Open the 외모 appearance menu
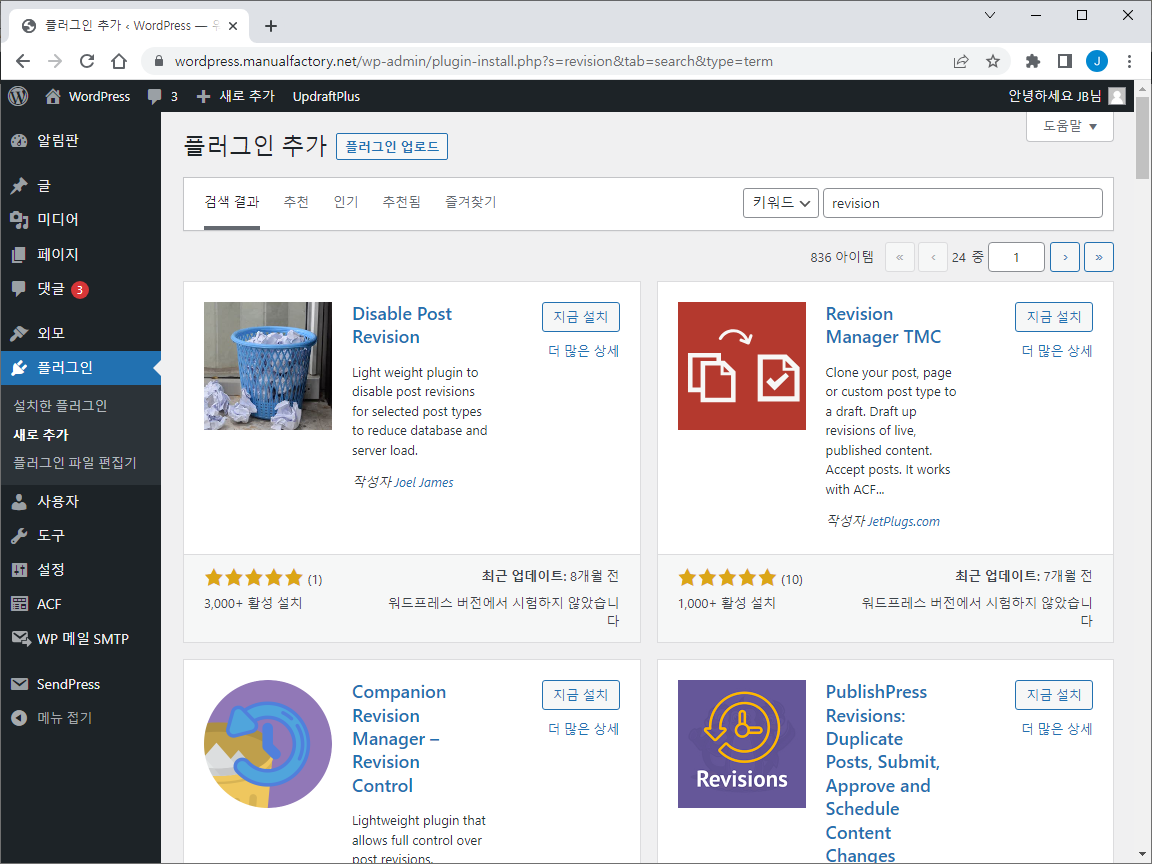This screenshot has height=864, width=1152. 80,333
